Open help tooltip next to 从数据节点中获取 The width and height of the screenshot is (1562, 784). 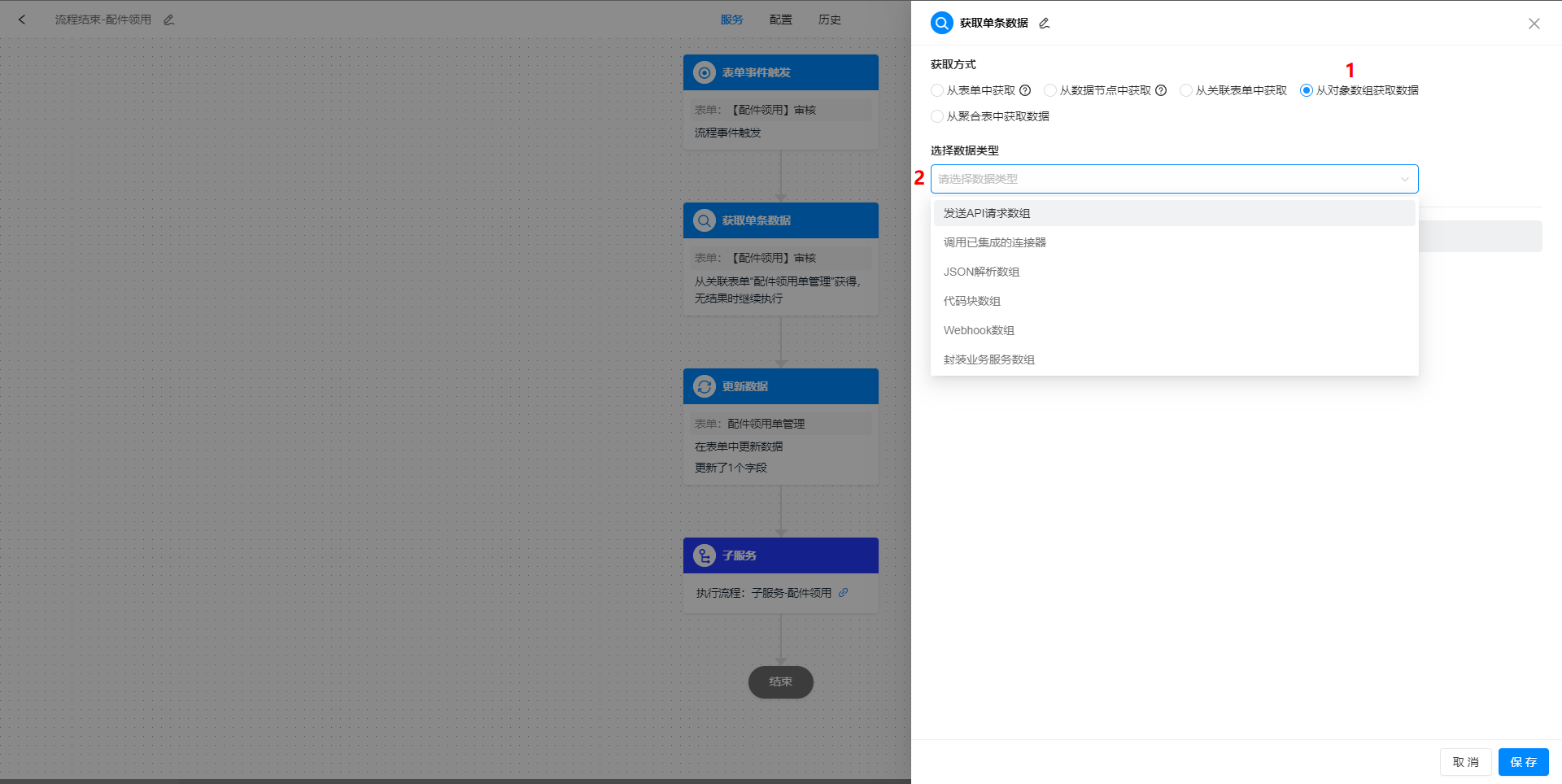[x=1161, y=90]
